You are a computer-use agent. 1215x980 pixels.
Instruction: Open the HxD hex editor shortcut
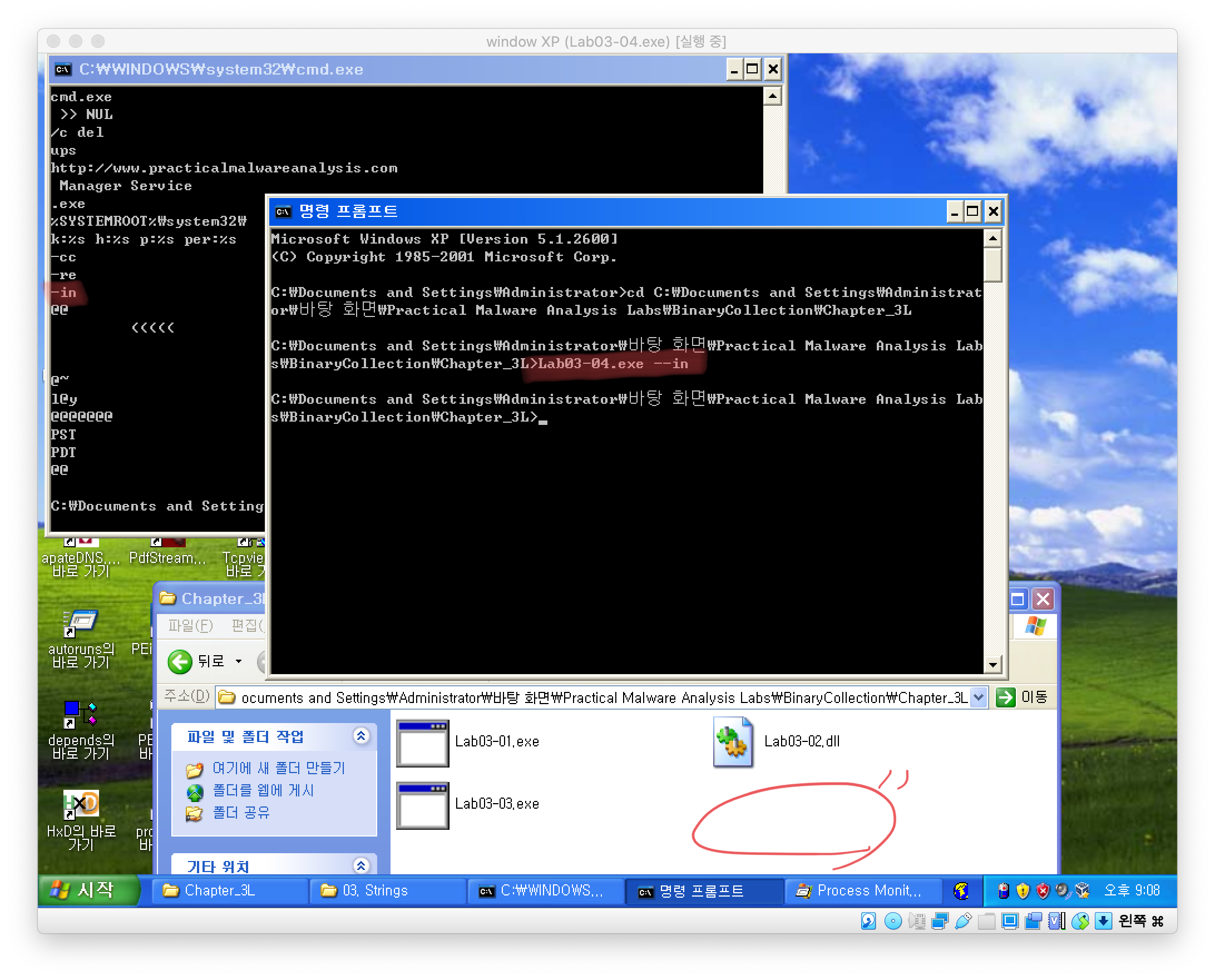pyautogui.click(x=81, y=821)
